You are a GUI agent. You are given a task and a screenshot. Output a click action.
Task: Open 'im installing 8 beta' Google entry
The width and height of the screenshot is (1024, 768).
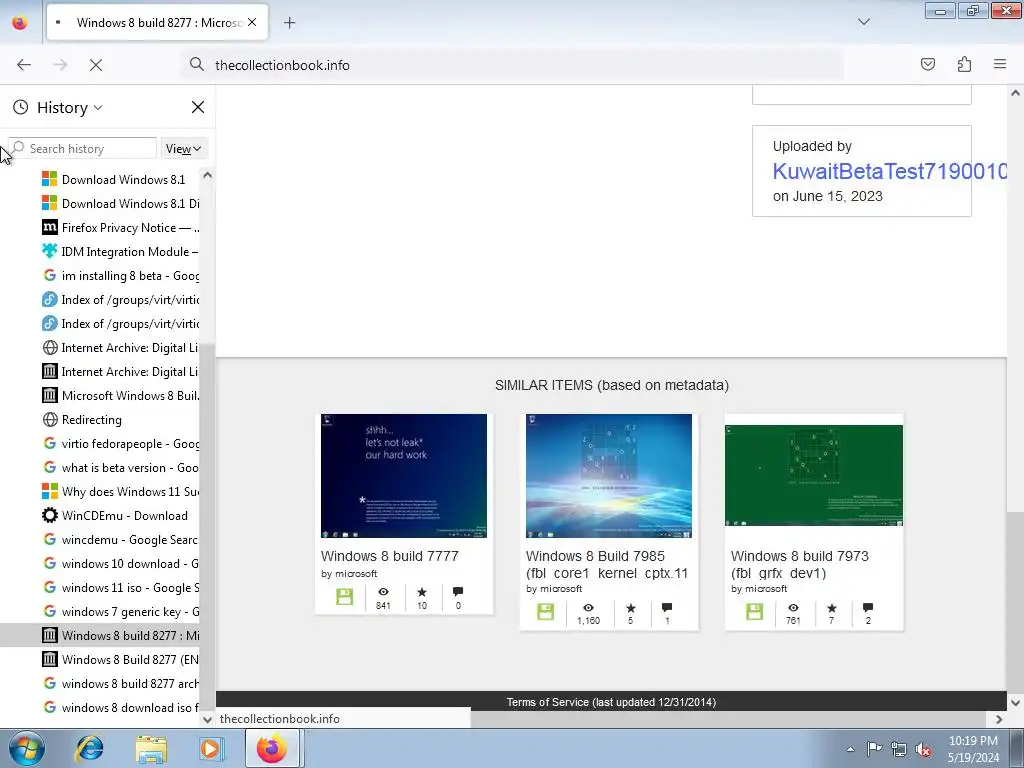120,276
